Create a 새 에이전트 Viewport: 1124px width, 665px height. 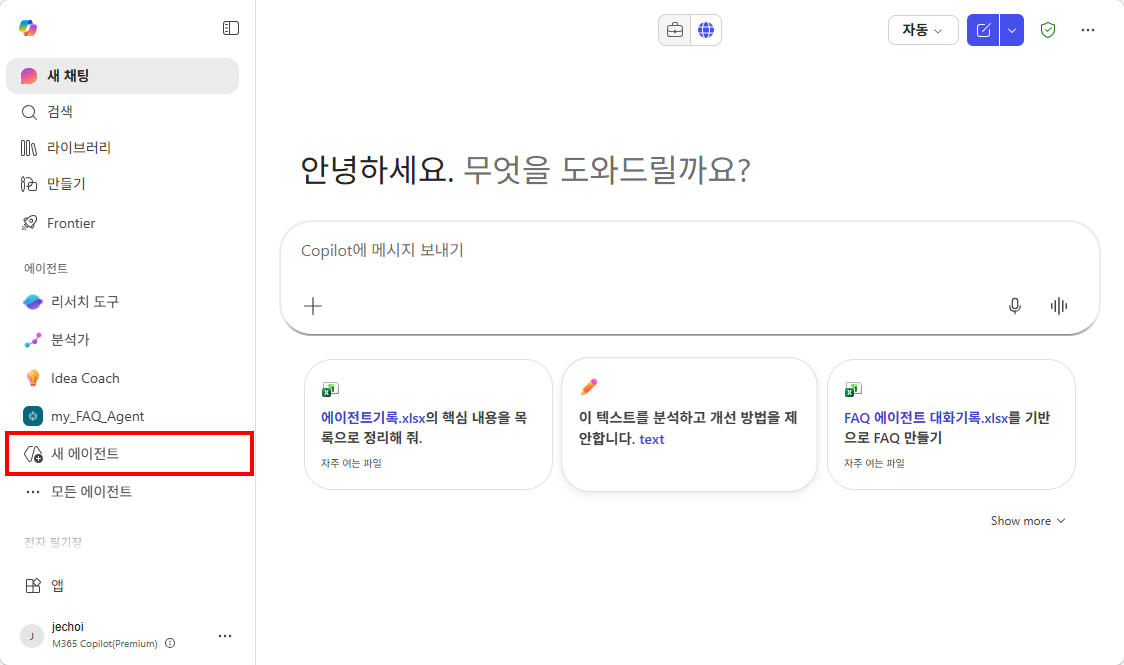129,454
